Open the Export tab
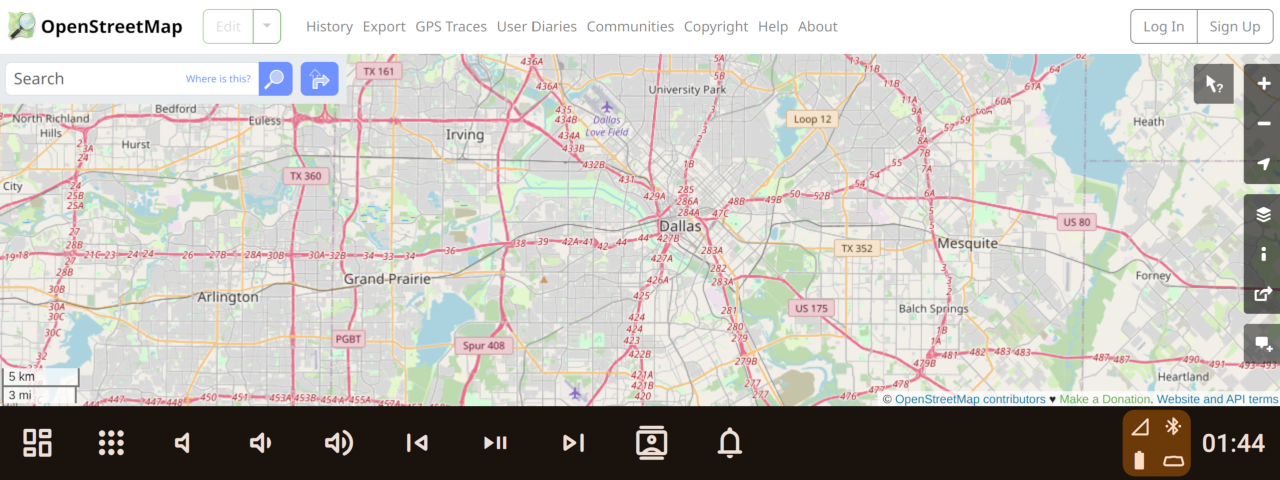This screenshot has height=480, width=1280. (384, 27)
